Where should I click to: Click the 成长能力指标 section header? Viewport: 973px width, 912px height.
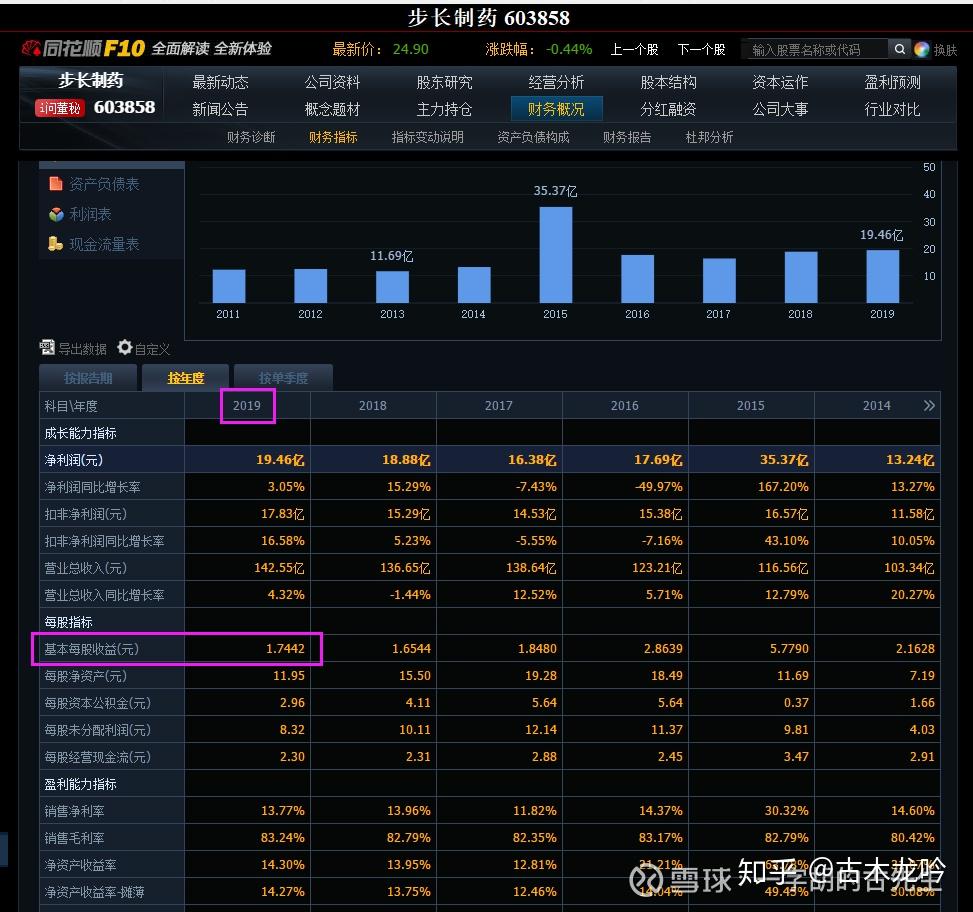pos(80,433)
